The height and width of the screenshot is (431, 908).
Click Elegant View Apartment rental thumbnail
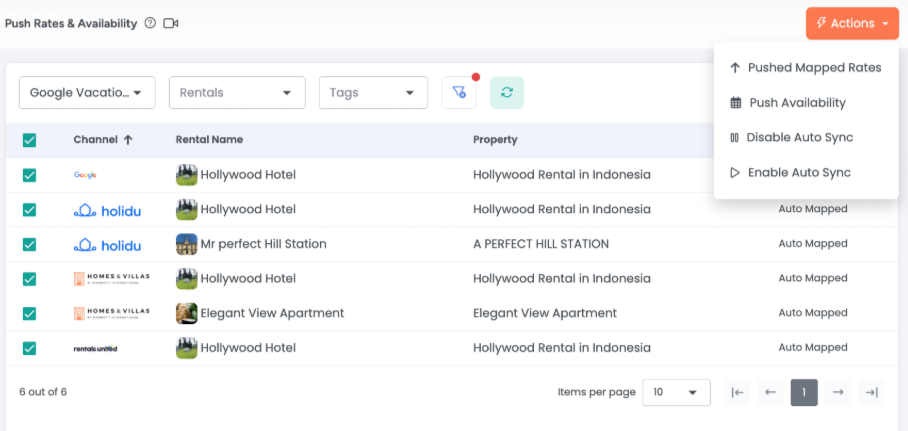(x=186, y=313)
